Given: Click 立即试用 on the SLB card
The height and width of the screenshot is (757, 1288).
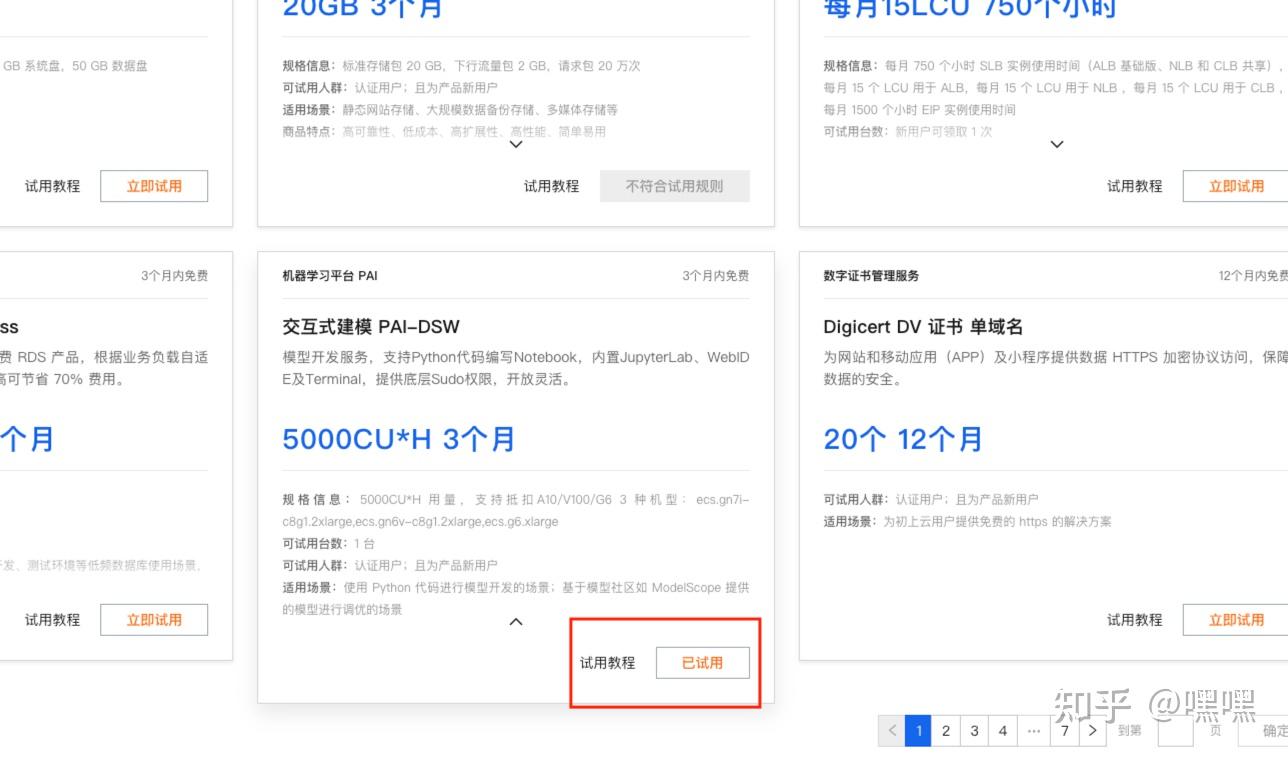Looking at the screenshot, I should pos(1237,185).
